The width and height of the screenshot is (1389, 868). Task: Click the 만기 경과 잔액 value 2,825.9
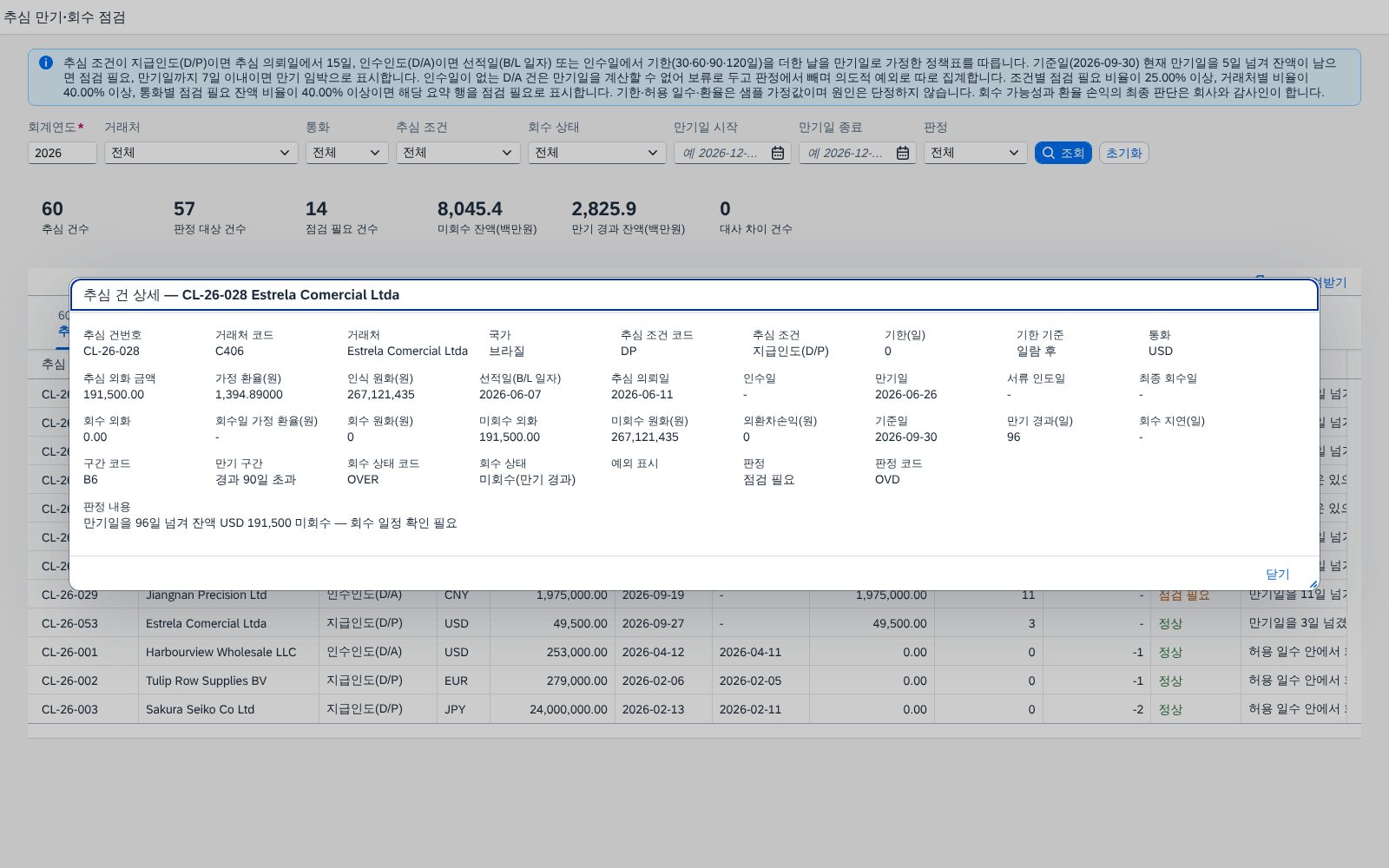point(604,209)
